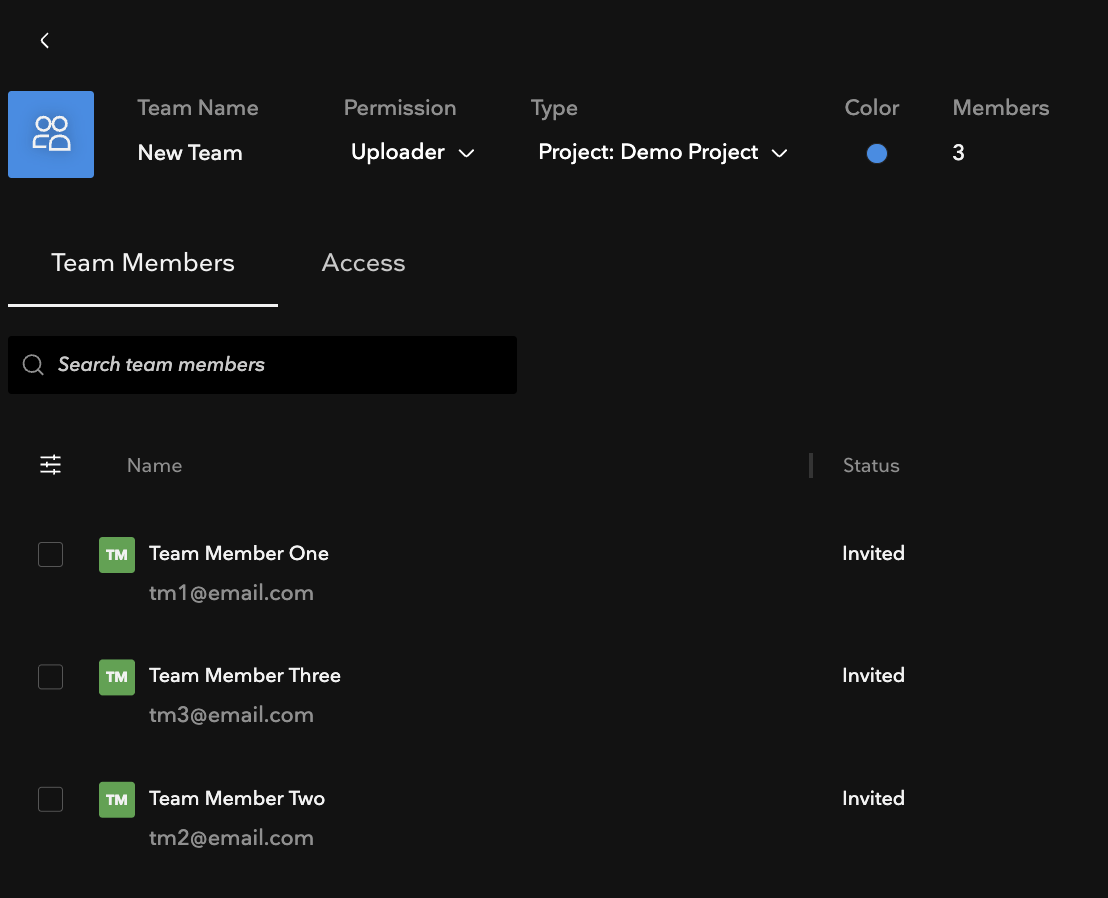Click the column divider next to Status
The height and width of the screenshot is (898, 1108).
pos(811,466)
